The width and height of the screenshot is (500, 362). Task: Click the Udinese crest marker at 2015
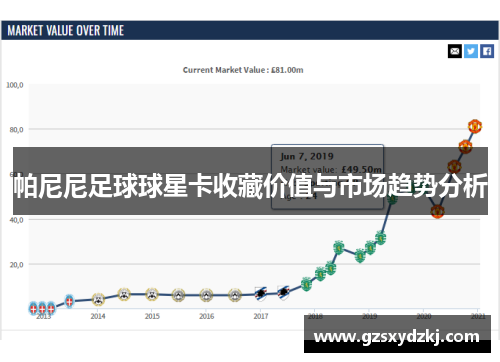[152, 295]
